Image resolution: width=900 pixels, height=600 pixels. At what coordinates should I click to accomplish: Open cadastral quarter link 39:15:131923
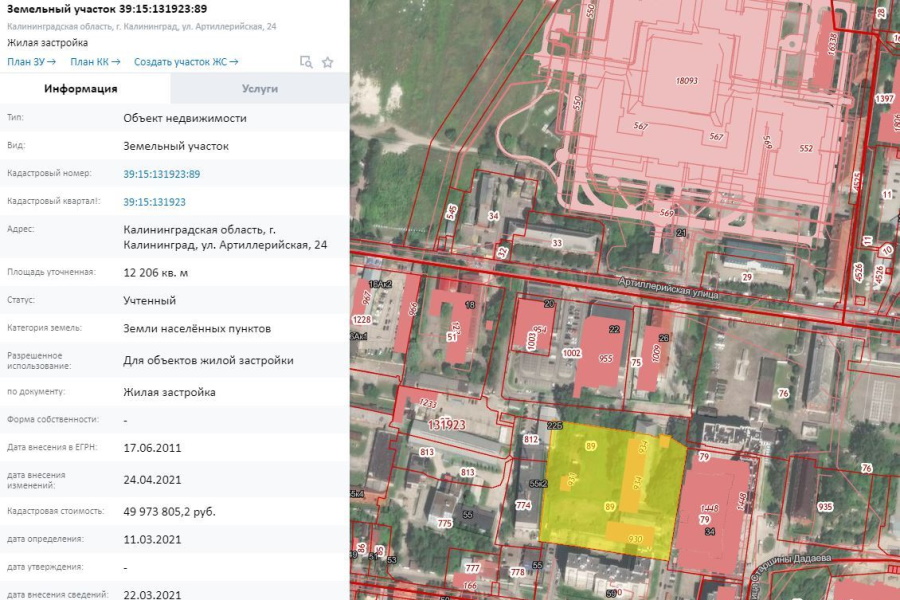152,201
